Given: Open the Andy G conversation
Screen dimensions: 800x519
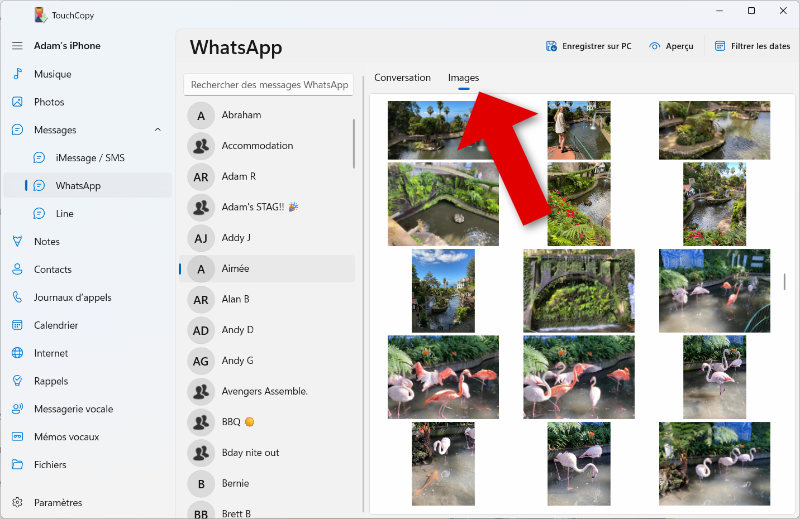Looking at the screenshot, I should click(266, 361).
